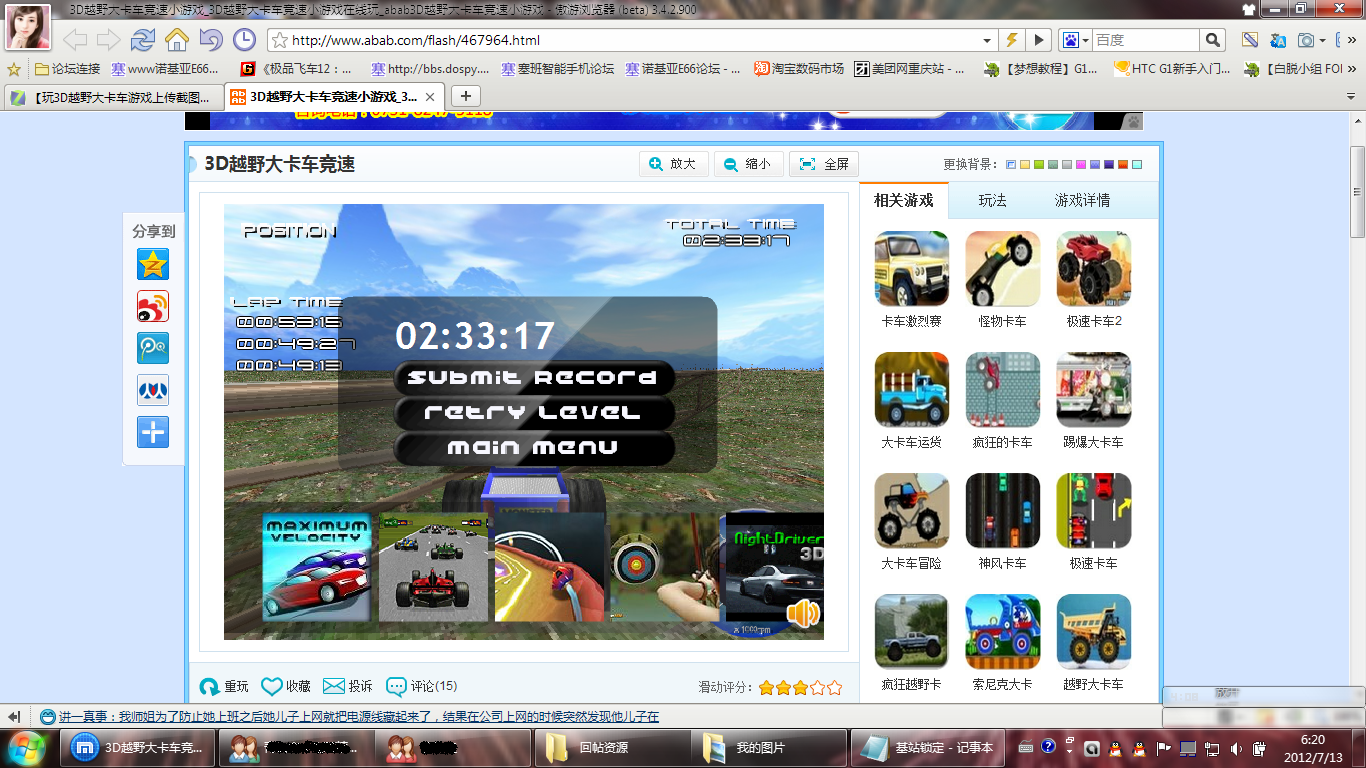Close the 3D越野大卡车竞速小游戏 tab

430,97
